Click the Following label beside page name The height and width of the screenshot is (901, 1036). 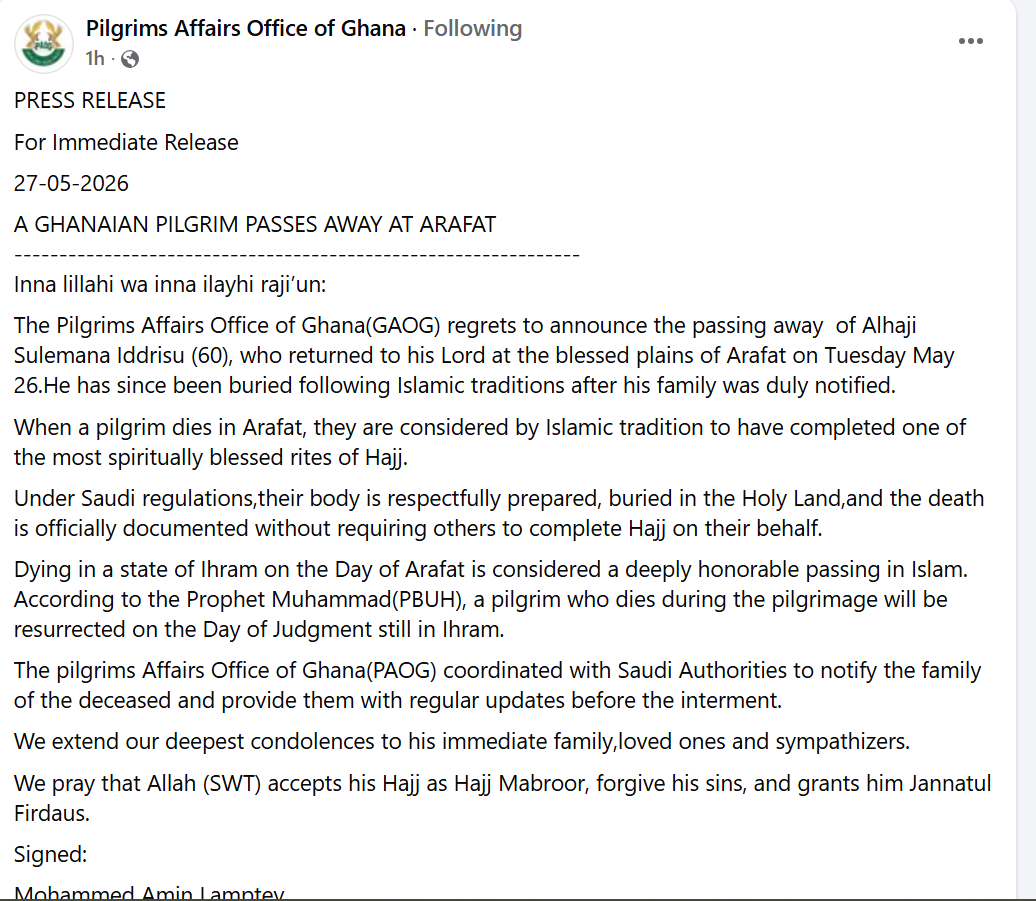tap(472, 28)
